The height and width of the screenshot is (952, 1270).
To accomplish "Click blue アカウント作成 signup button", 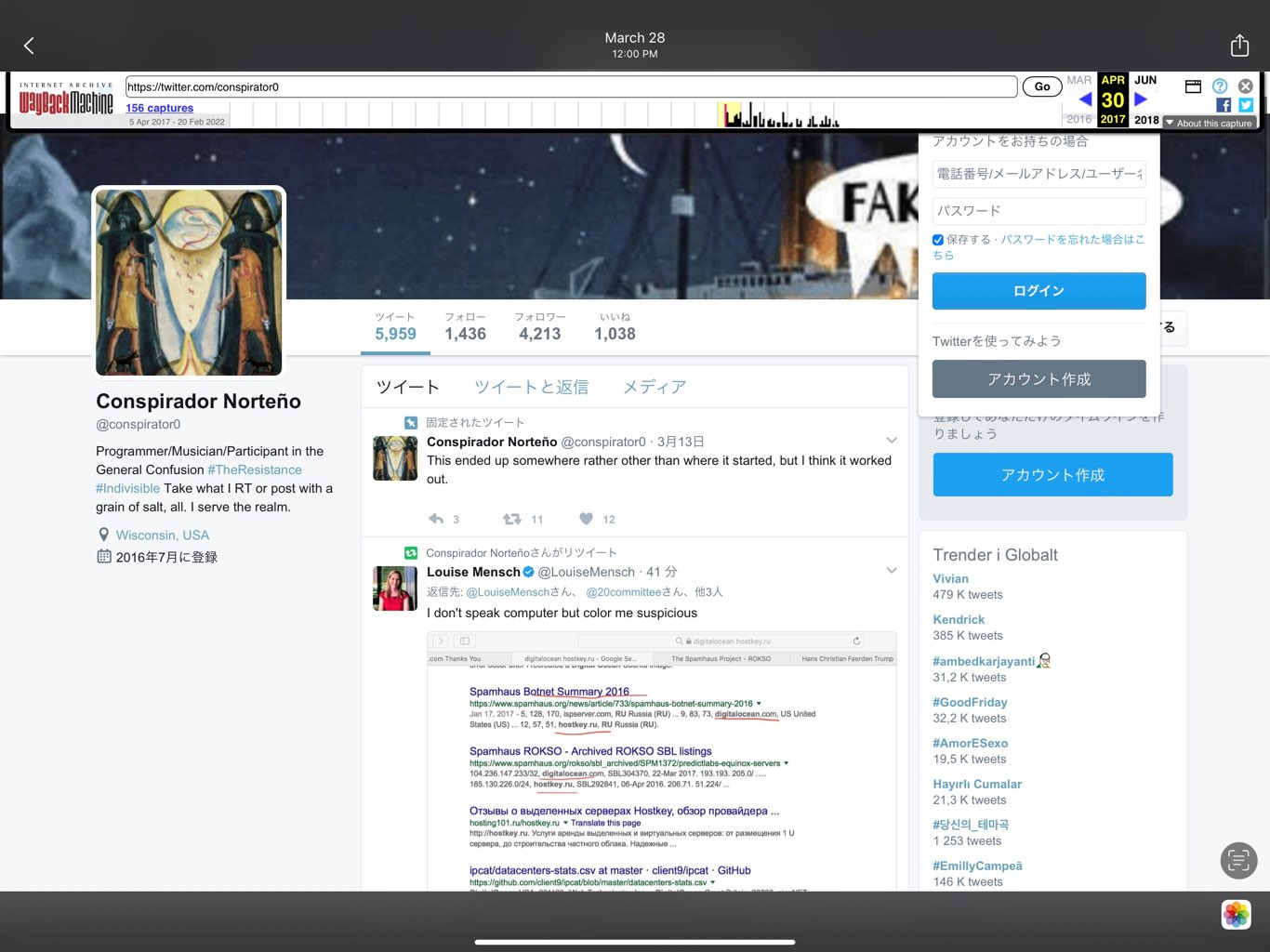I will tap(1052, 475).
